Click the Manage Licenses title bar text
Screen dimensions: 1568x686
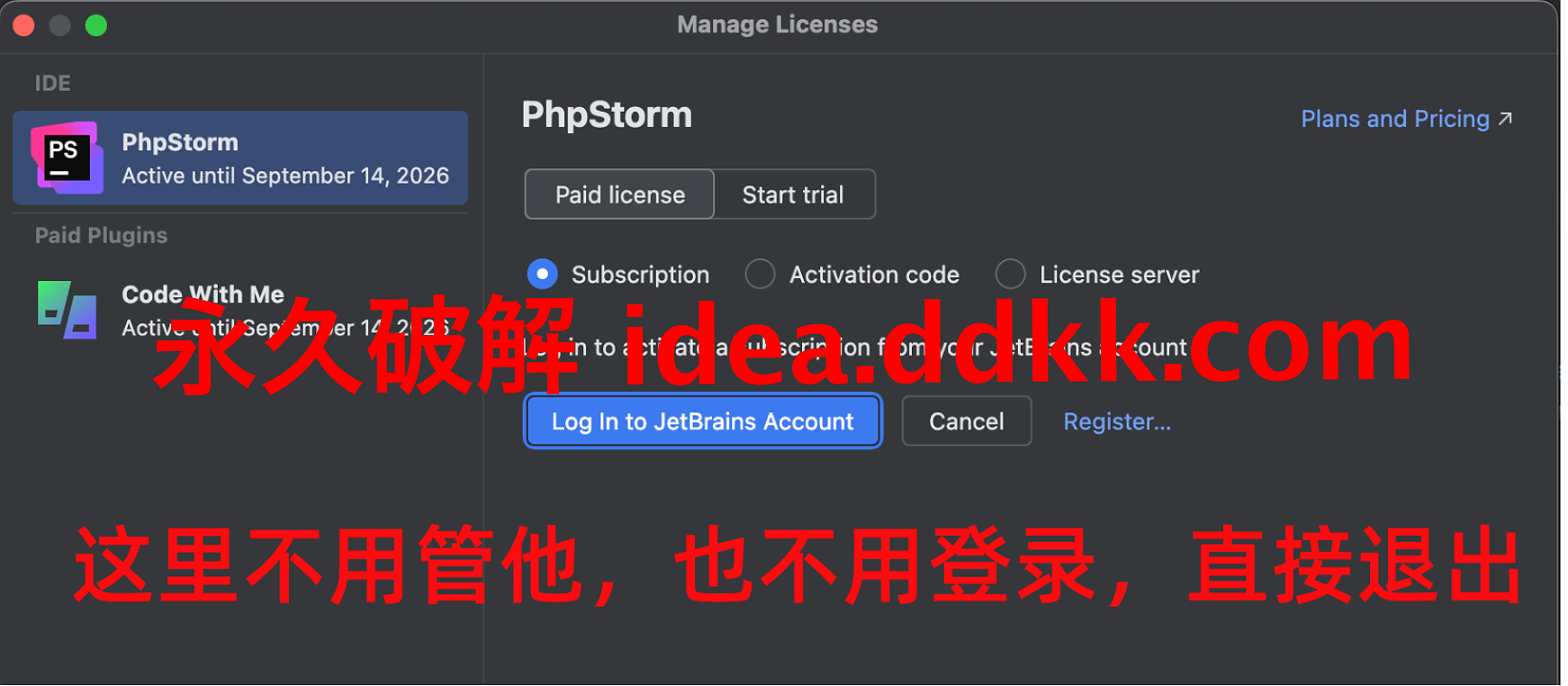[x=778, y=25]
